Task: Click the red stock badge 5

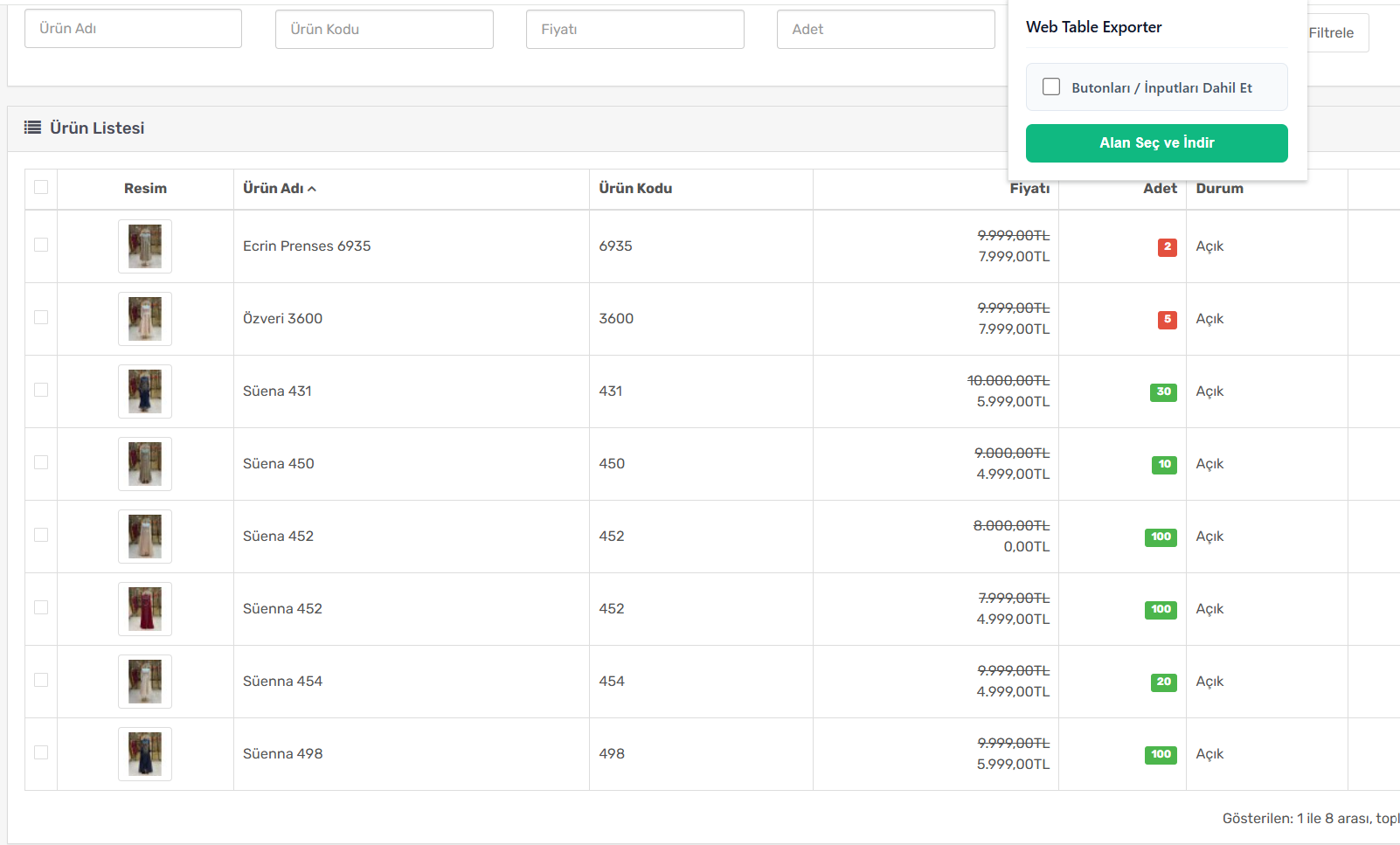Action: click(1168, 320)
